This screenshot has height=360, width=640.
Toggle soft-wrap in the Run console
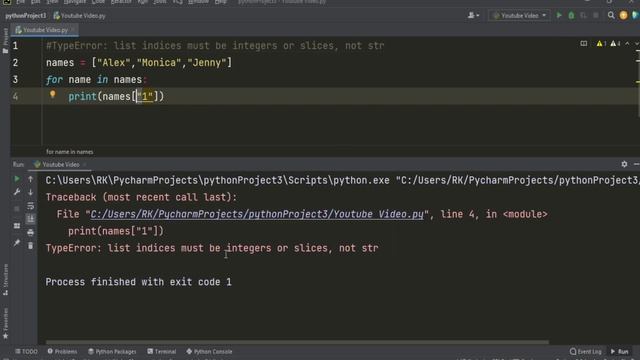point(31,206)
